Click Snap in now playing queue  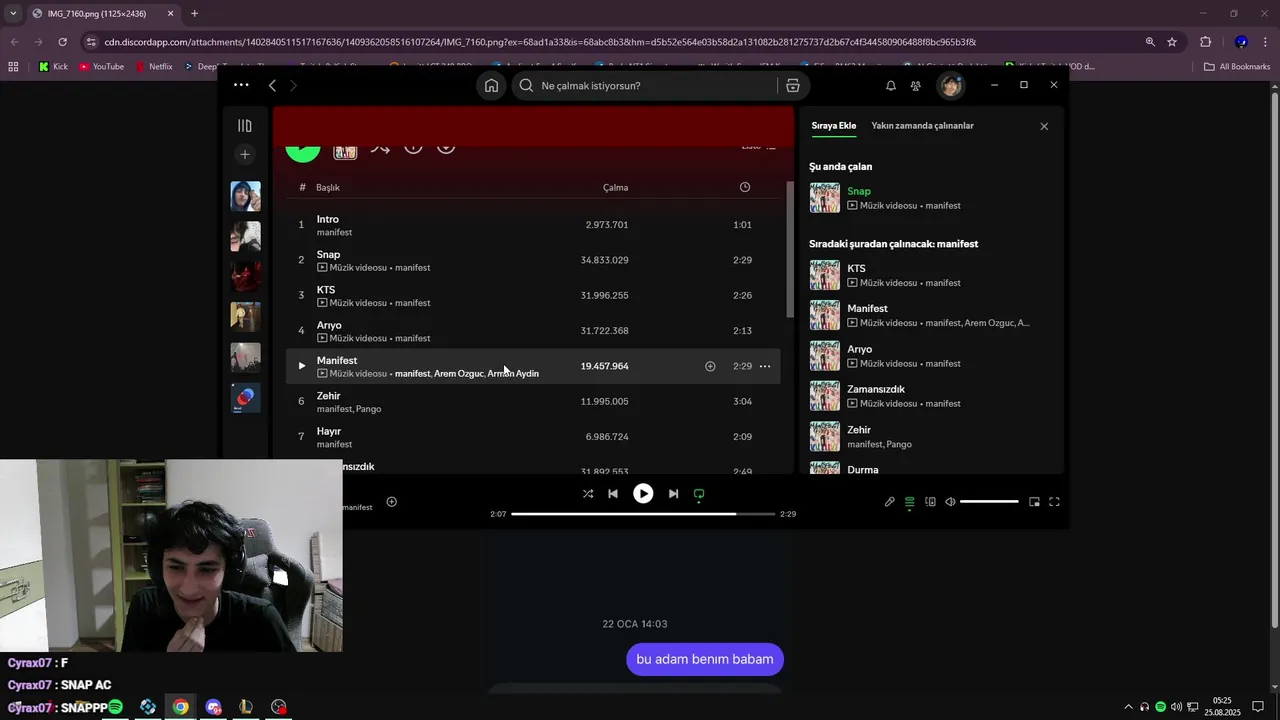coord(859,191)
